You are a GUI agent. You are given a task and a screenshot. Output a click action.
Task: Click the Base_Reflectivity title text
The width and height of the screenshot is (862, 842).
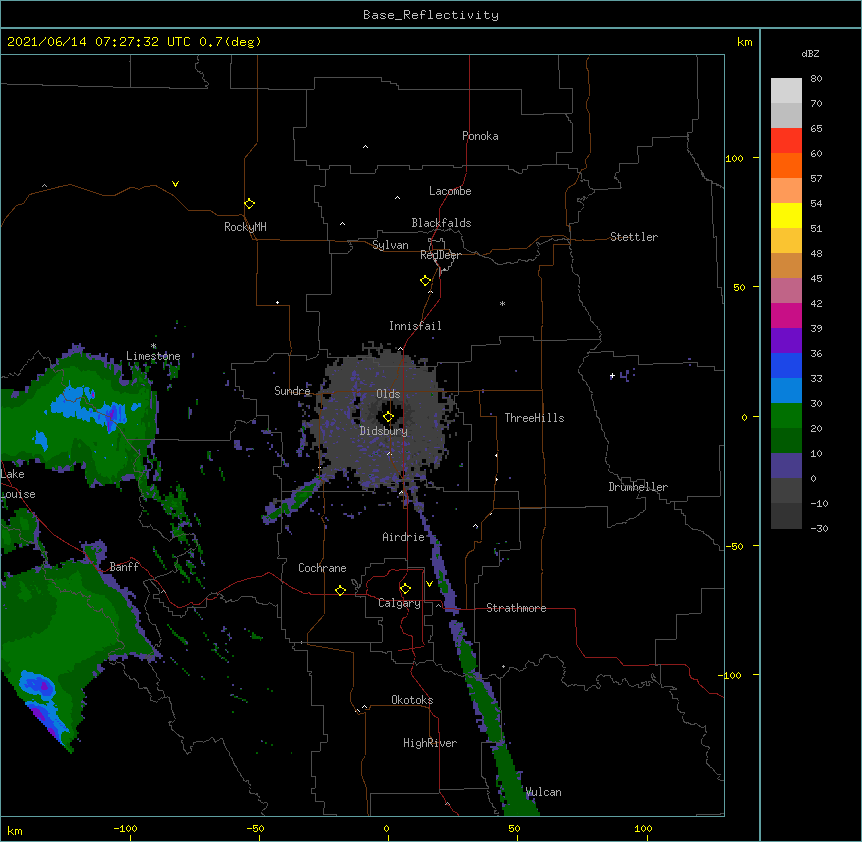coord(431,15)
